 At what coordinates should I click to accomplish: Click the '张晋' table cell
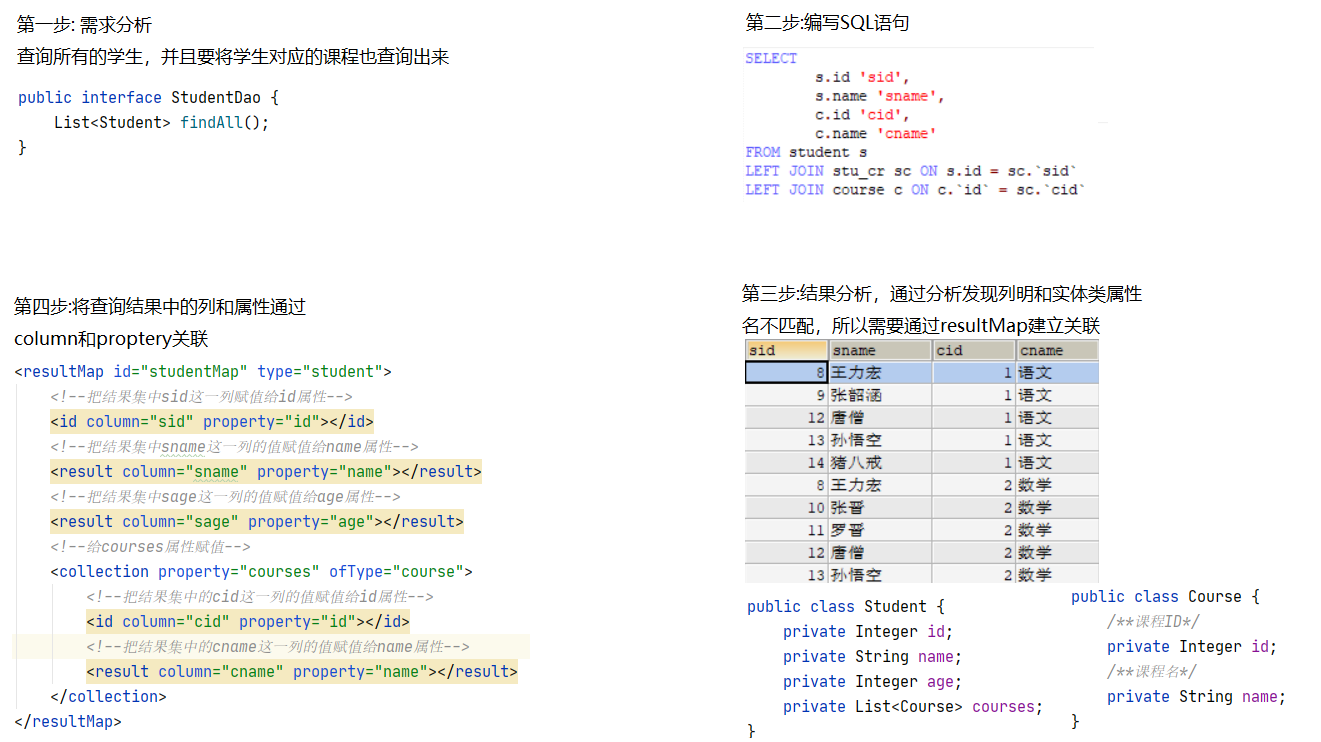point(881,507)
